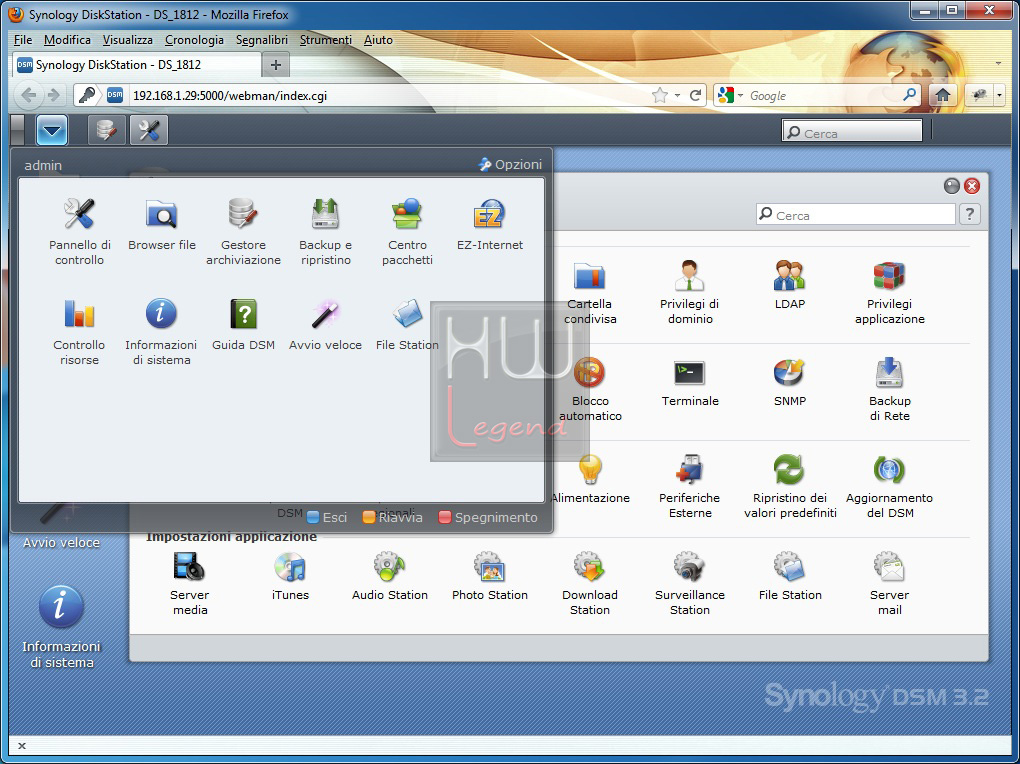Image resolution: width=1020 pixels, height=764 pixels.
Task: Open a new Firefox tab
Action: point(276,65)
